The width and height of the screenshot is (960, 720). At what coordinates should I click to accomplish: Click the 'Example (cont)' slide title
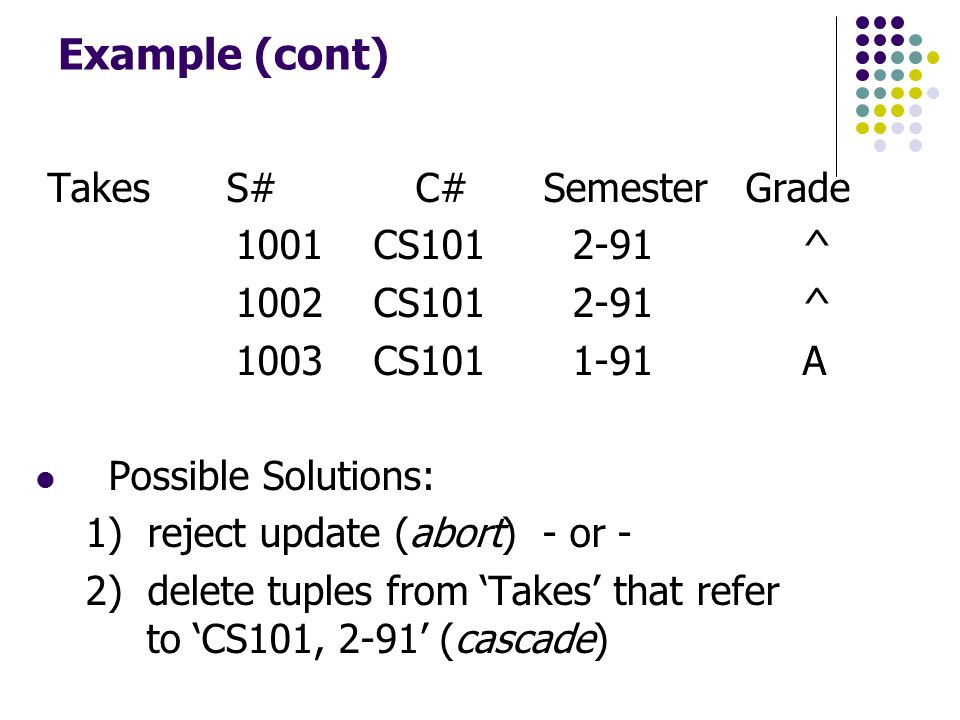pyautogui.click(x=223, y=56)
